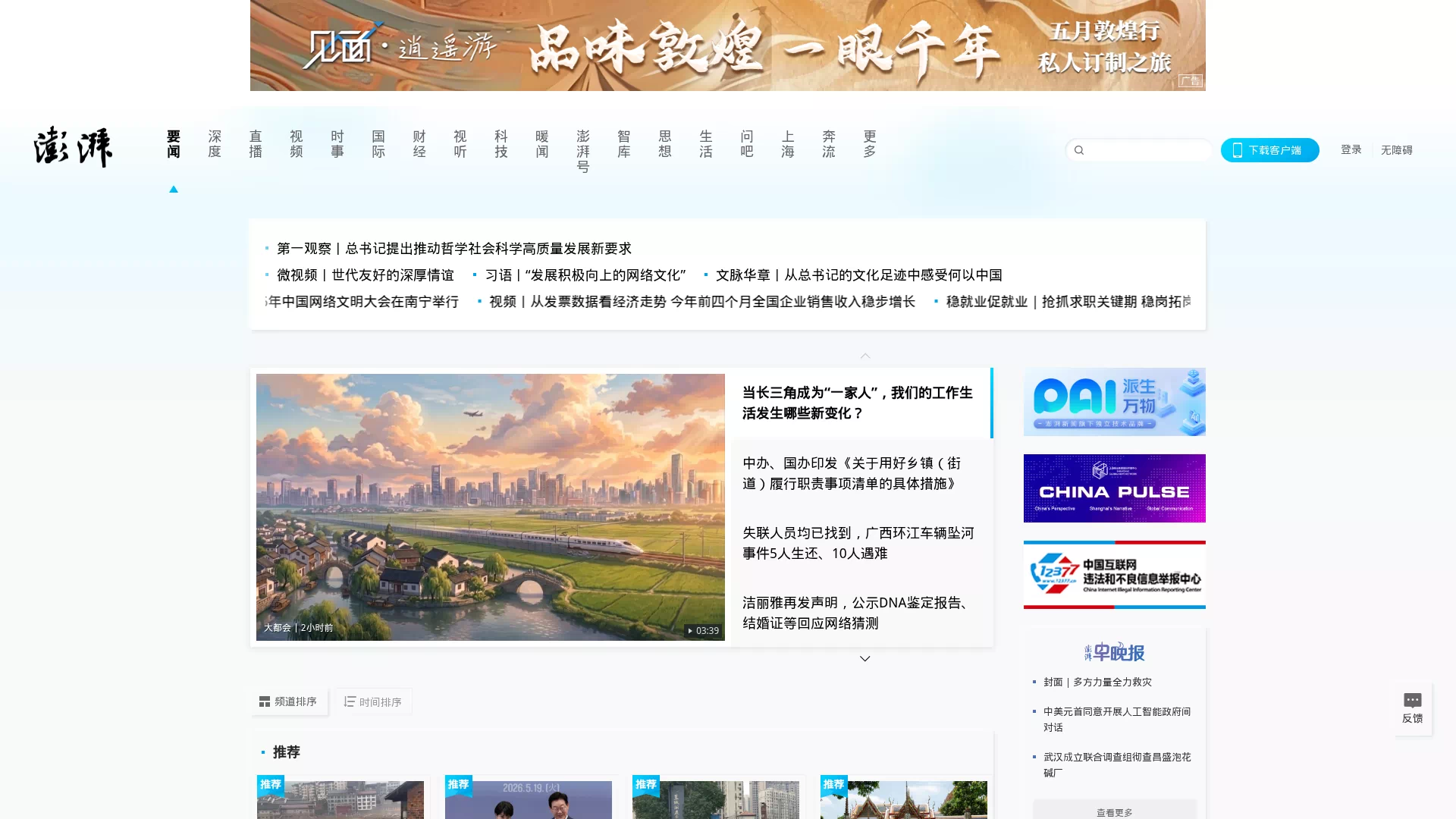Open the 奔流 channel
This screenshot has width=1456, height=819.
pos(829,144)
